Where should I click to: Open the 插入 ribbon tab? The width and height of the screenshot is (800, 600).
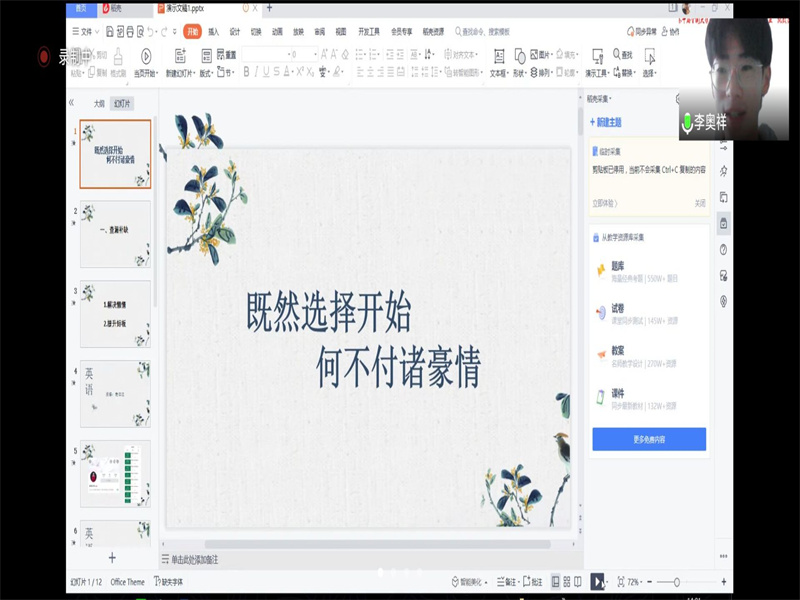click(214, 31)
